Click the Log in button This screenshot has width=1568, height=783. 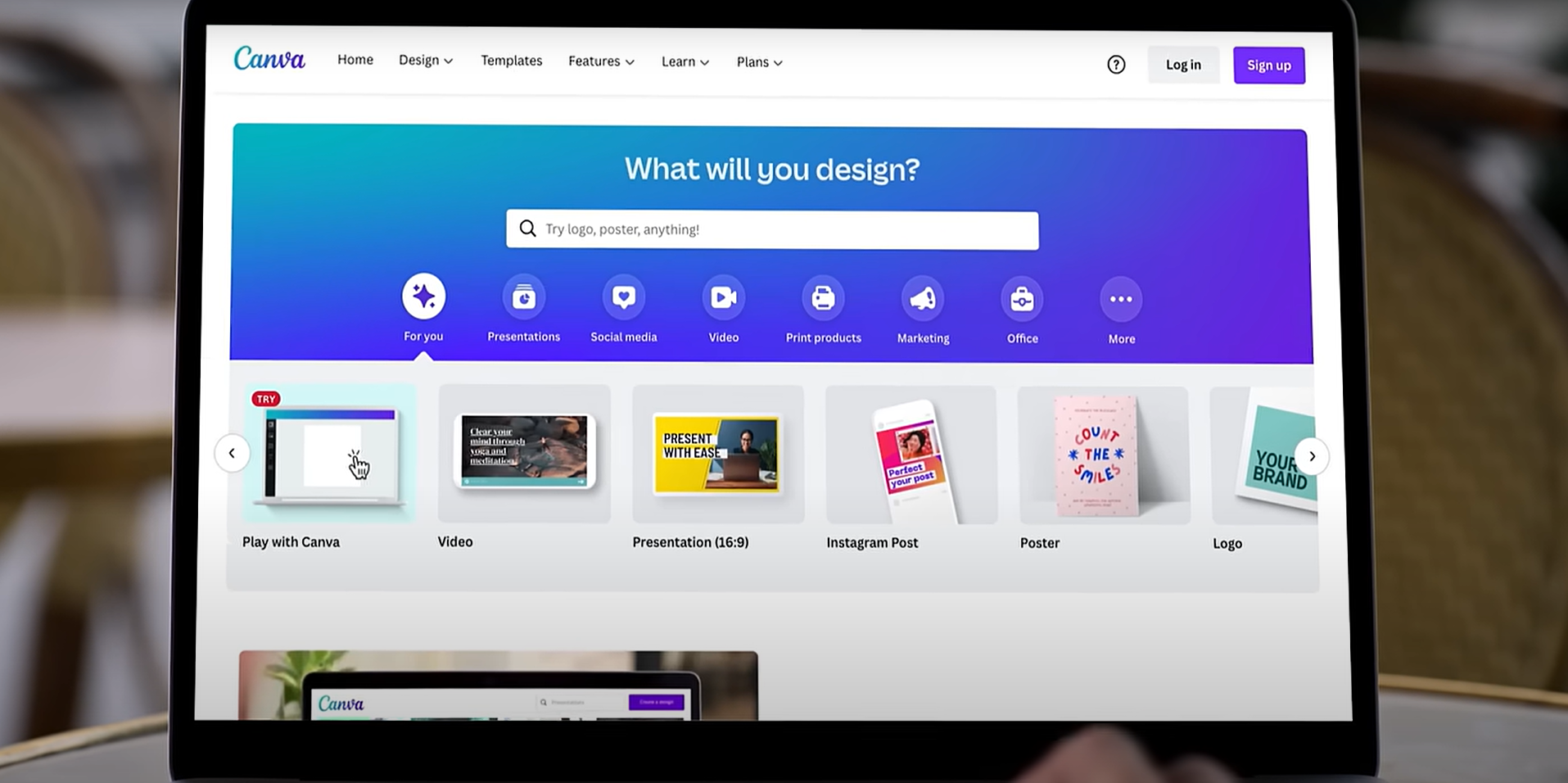pos(1183,65)
